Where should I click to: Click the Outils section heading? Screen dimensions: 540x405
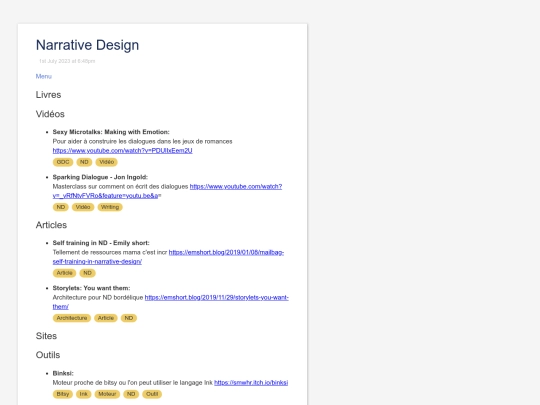point(48,355)
